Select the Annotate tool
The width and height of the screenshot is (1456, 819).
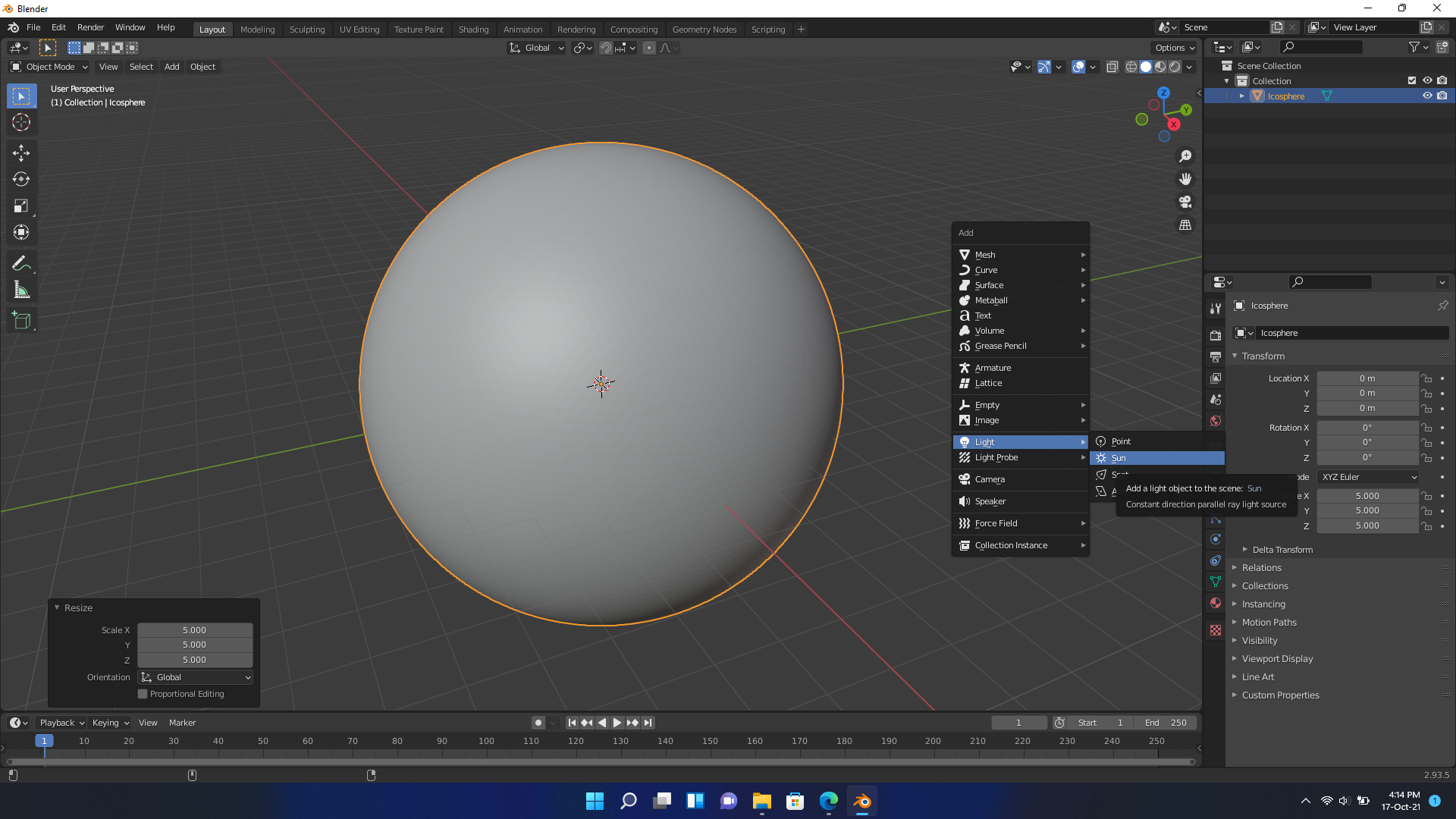click(x=21, y=264)
